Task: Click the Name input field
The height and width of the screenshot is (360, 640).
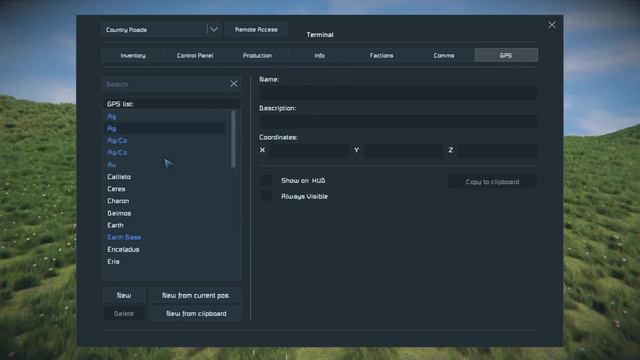Action: pyautogui.click(x=398, y=92)
